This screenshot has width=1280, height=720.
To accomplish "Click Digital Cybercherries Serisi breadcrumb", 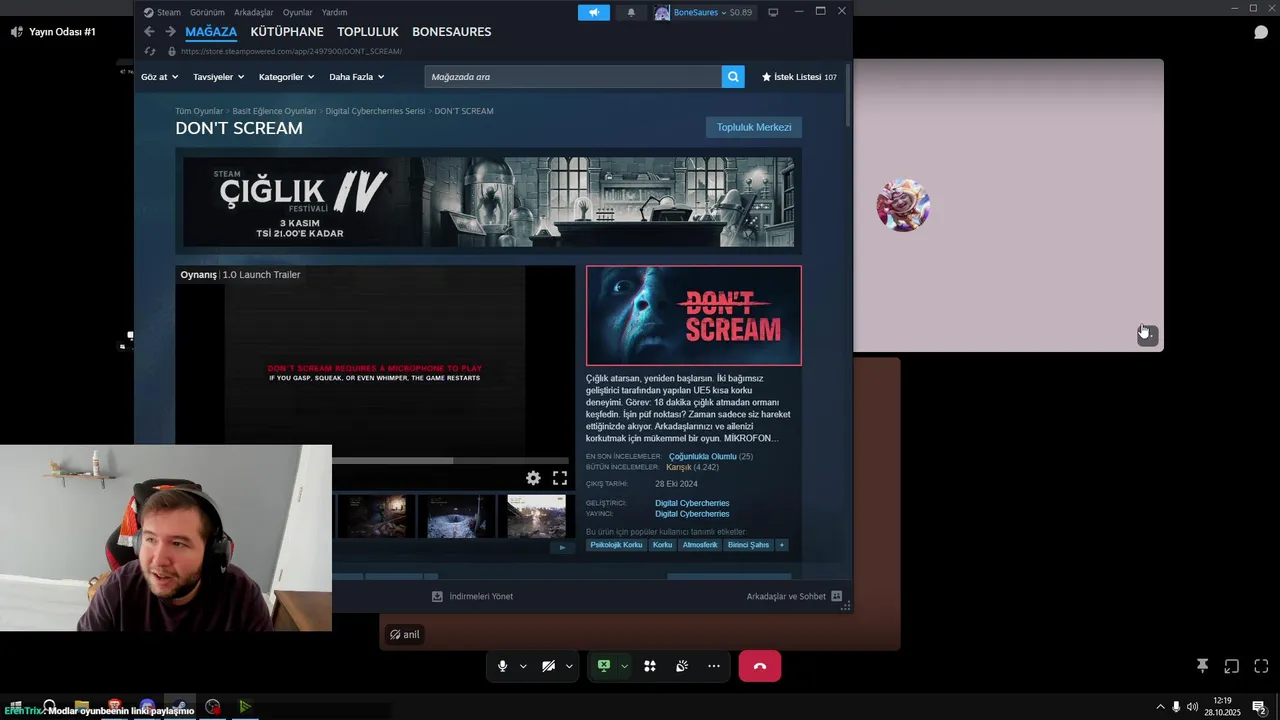I will click(x=375, y=111).
